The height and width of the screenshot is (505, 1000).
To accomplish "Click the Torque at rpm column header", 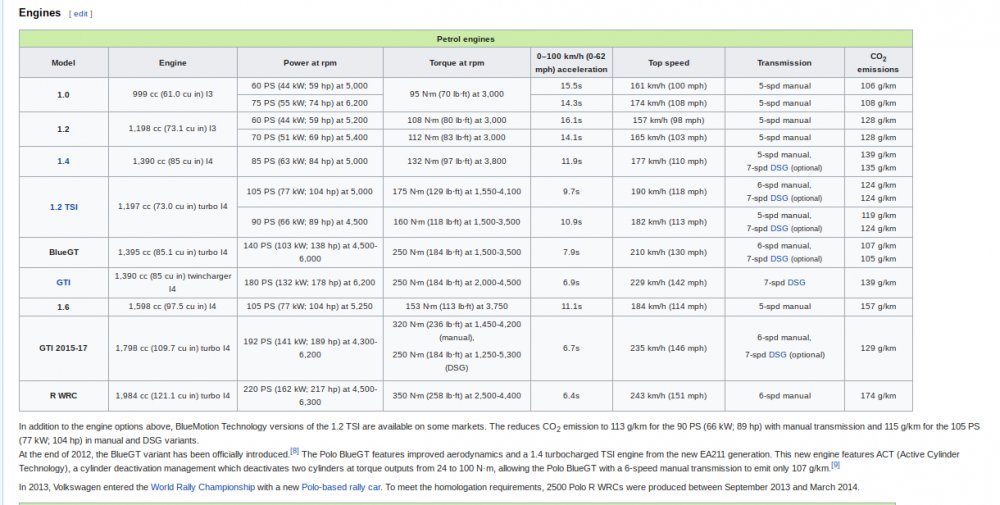I will coord(457,62).
